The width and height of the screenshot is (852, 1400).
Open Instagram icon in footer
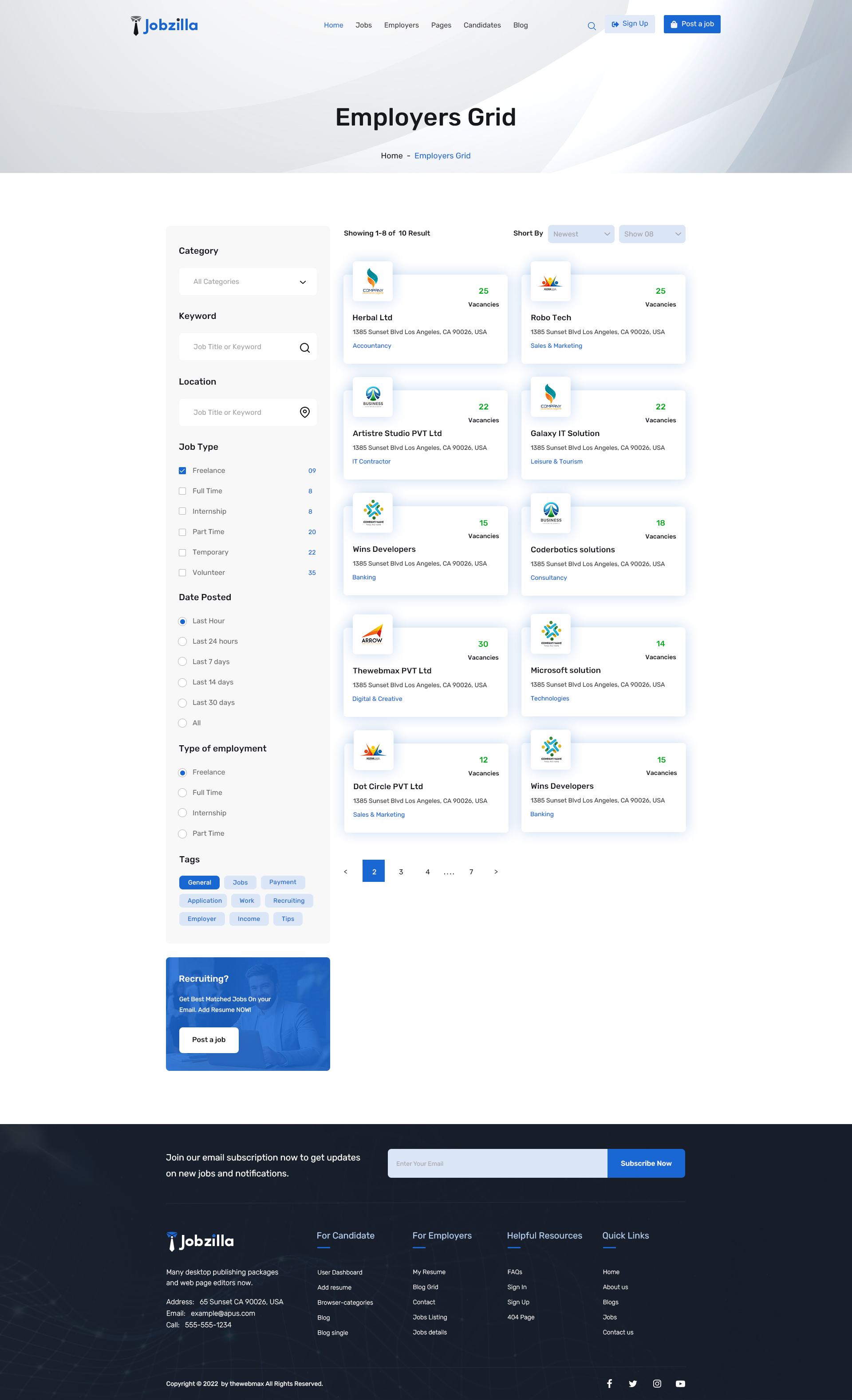tap(657, 1384)
